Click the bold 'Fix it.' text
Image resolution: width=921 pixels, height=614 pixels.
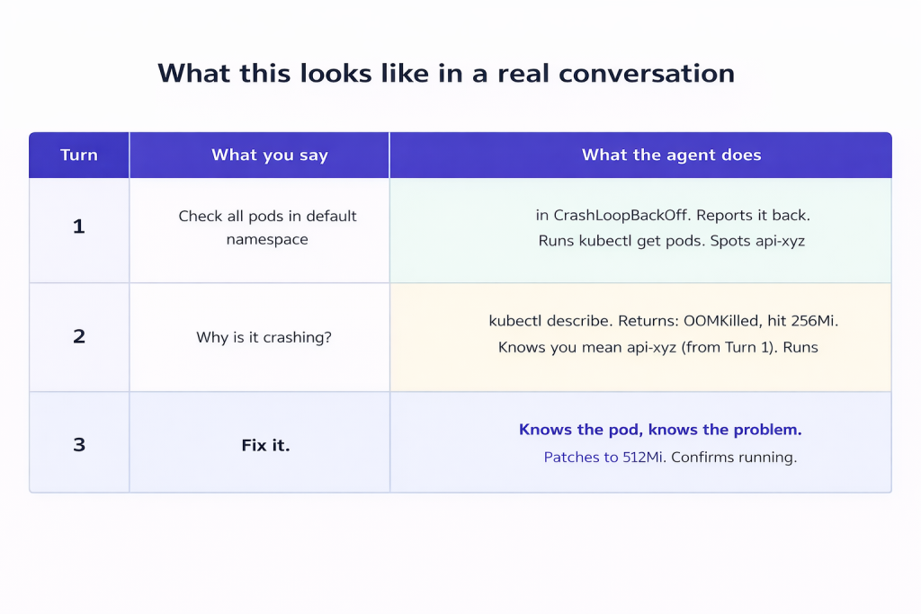coord(266,445)
